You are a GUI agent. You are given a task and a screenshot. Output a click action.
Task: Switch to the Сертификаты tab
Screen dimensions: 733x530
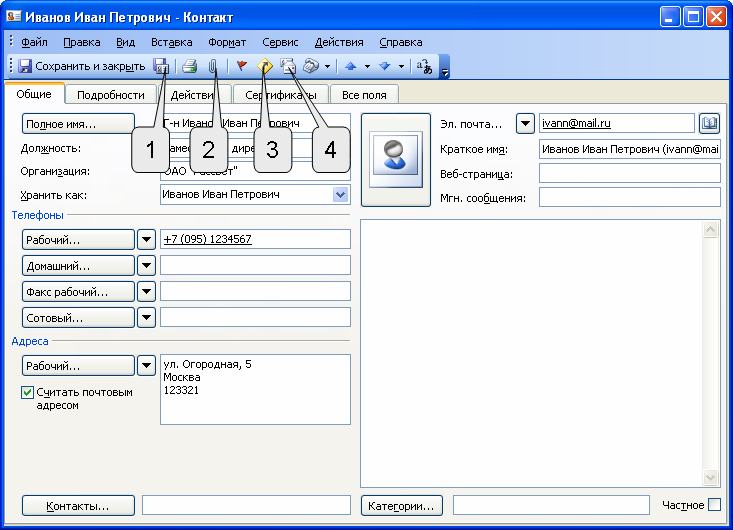(280, 95)
